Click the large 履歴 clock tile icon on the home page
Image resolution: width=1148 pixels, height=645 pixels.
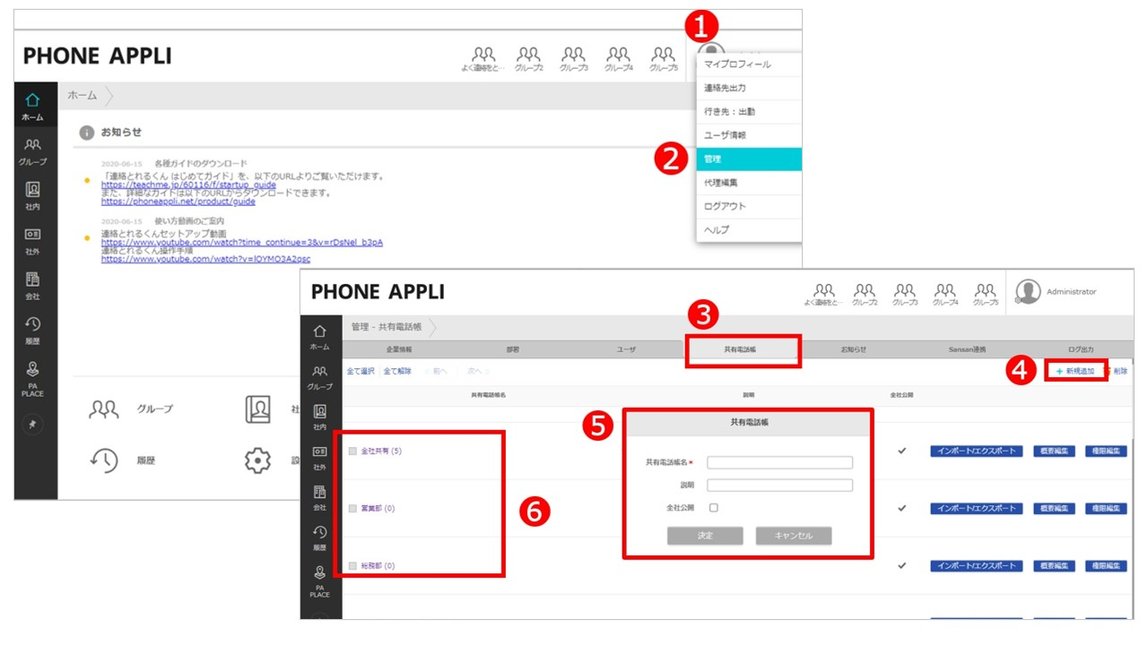click(x=104, y=460)
